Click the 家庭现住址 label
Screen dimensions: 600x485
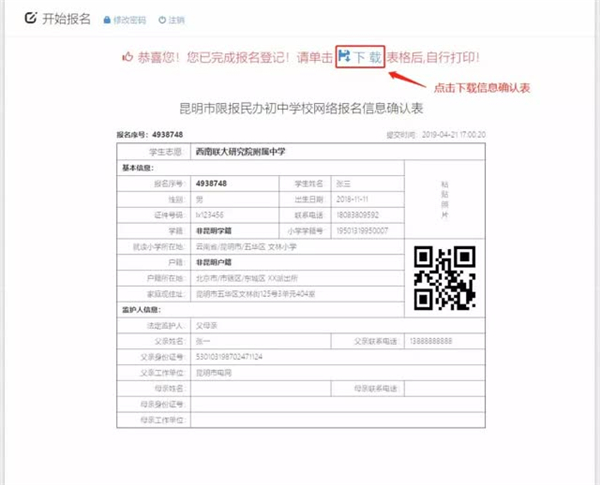165,294
